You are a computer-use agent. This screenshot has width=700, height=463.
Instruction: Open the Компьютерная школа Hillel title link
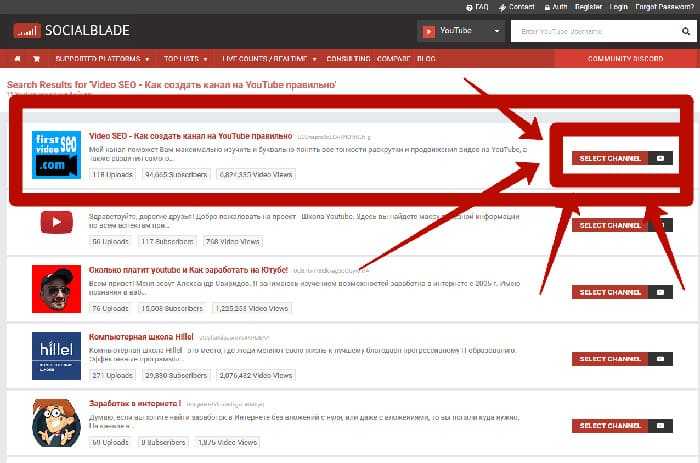tap(141, 337)
